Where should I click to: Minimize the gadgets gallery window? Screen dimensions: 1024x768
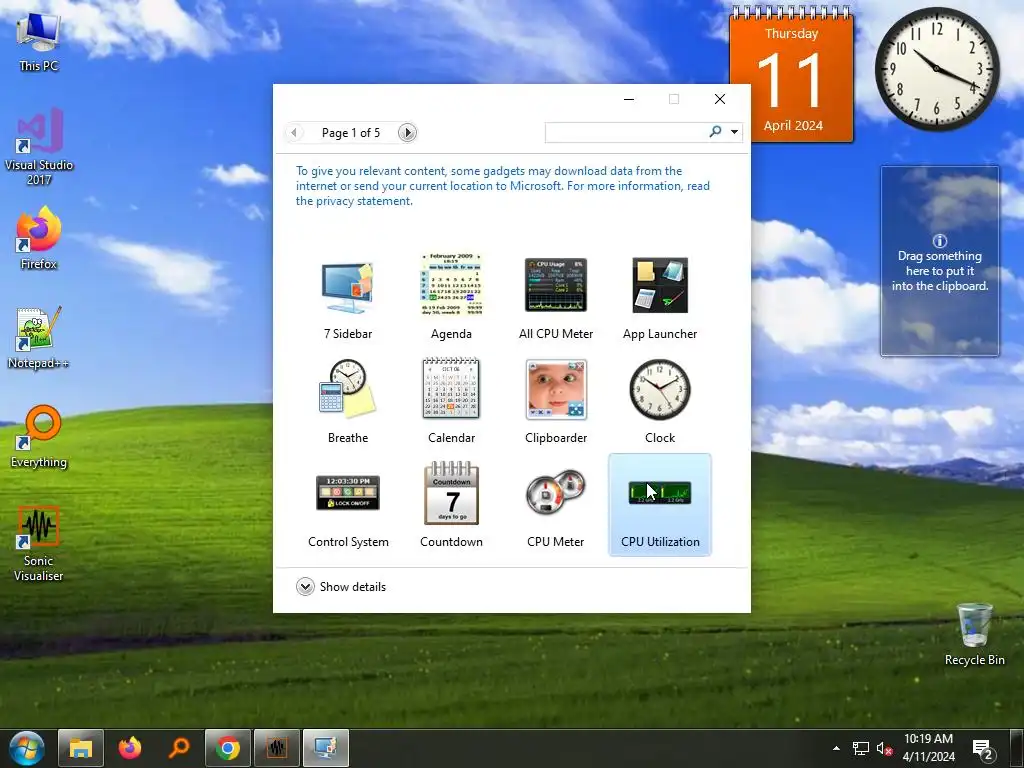coord(629,99)
